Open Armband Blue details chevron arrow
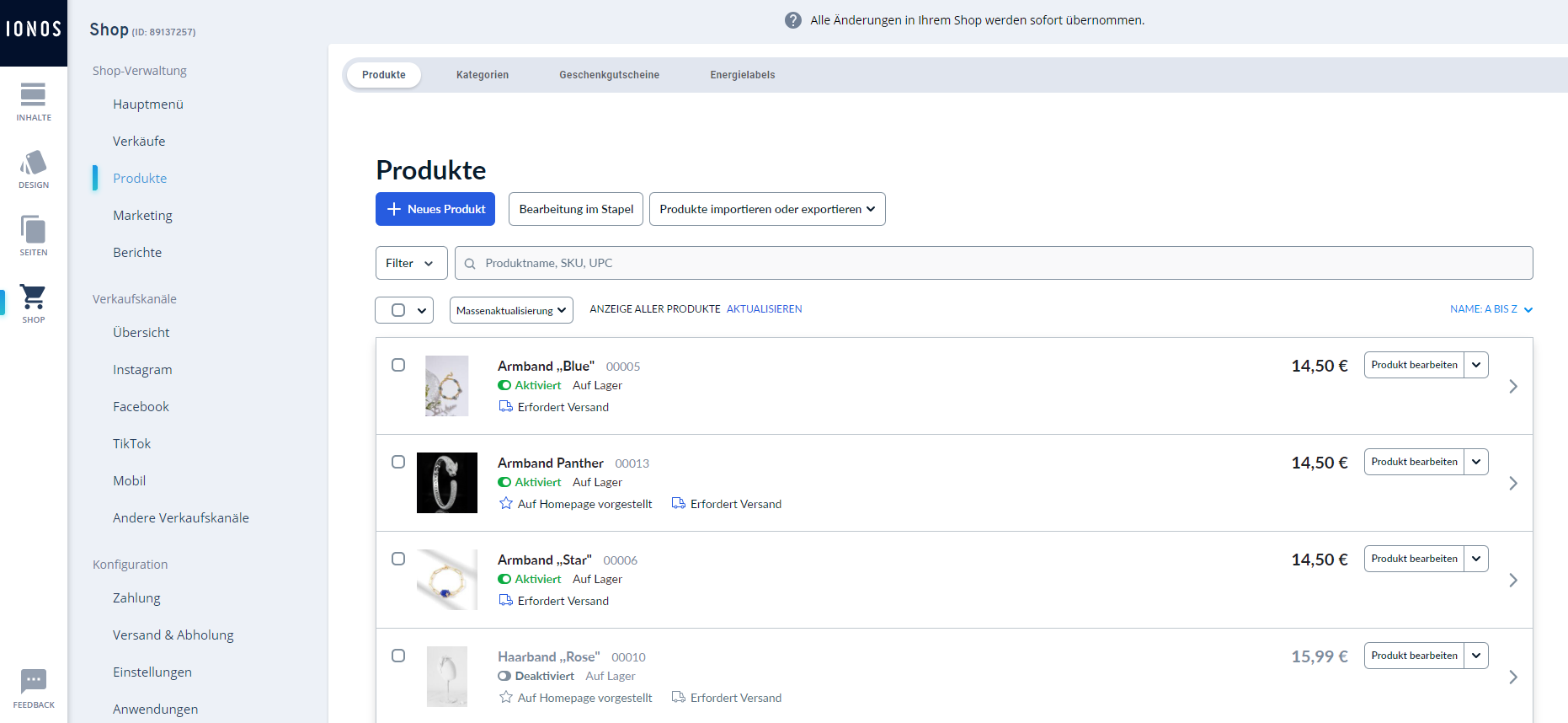 click(x=1513, y=386)
